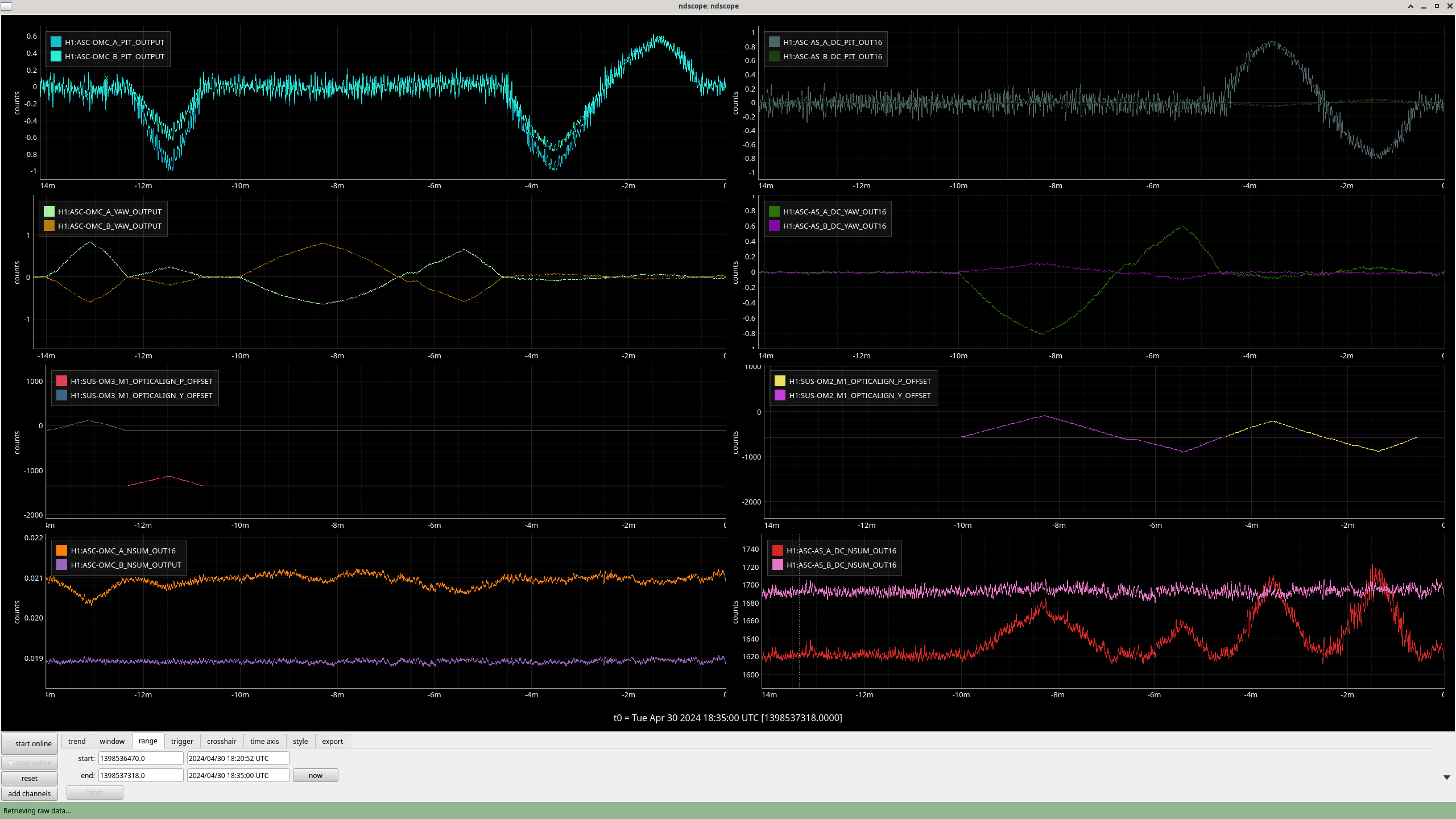The height and width of the screenshot is (819, 1456).
Task: Click the end UTC date field
Action: (238, 775)
